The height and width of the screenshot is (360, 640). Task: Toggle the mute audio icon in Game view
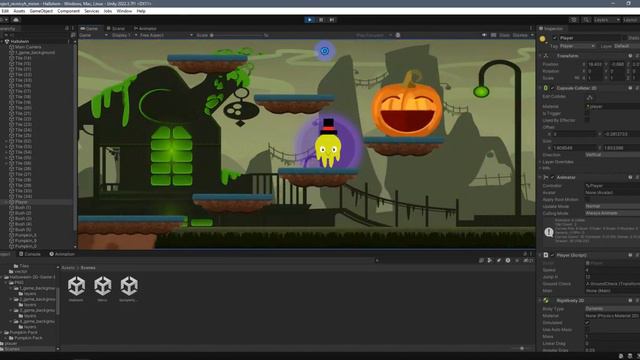click(484, 35)
